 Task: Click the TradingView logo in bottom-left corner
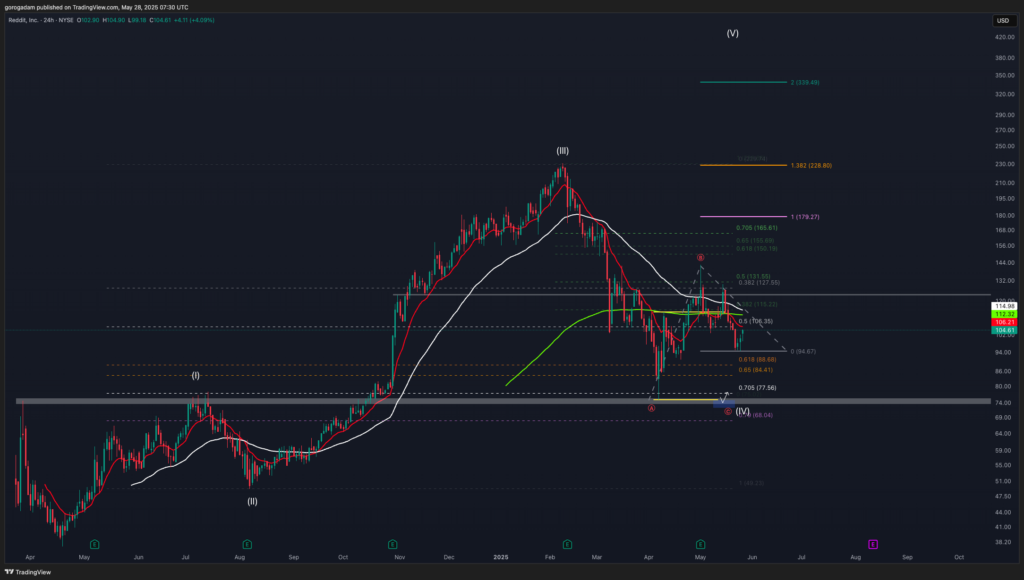(27, 571)
